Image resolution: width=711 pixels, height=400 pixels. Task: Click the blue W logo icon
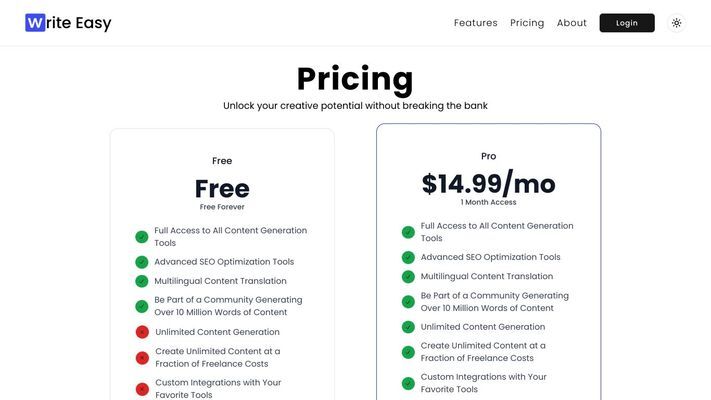tap(35, 23)
